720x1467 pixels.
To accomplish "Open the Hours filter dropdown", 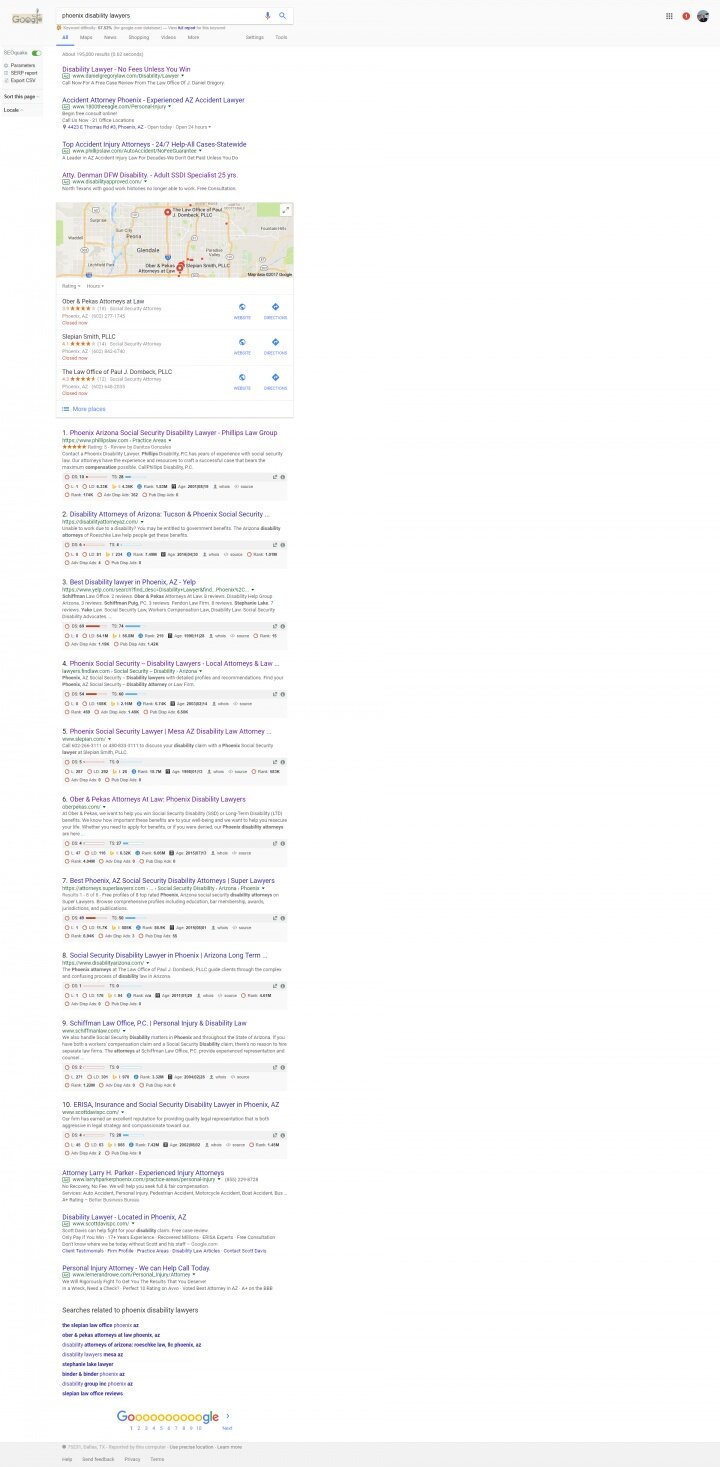I will point(95,286).
